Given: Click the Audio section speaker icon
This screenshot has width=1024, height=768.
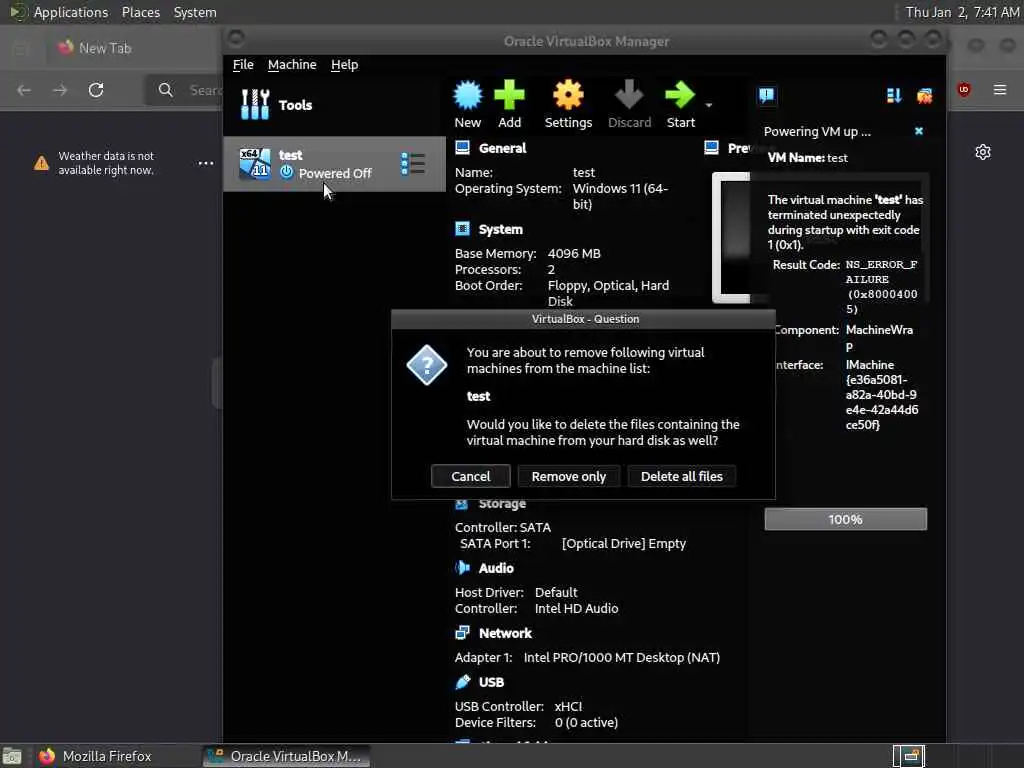Looking at the screenshot, I should point(462,568).
